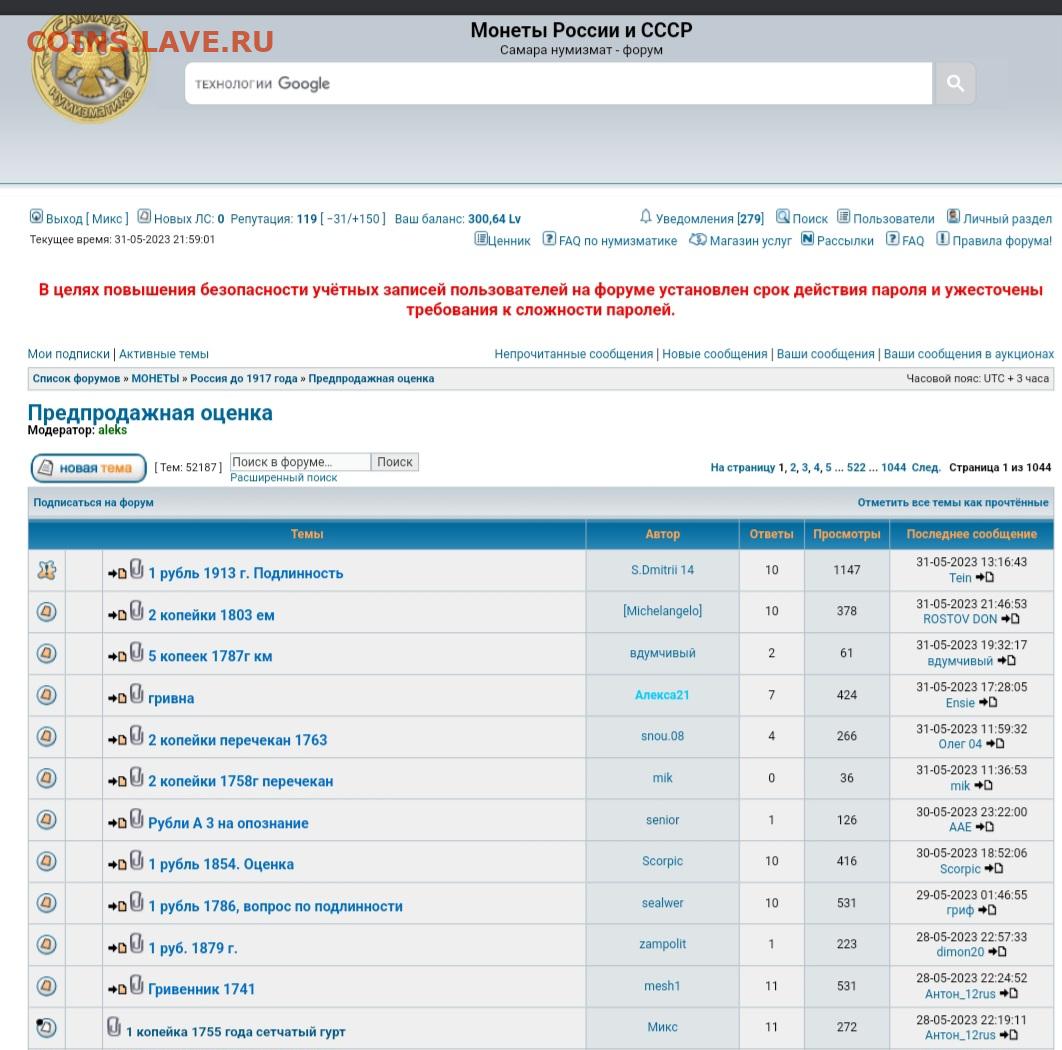Image resolution: width=1062 pixels, height=1050 pixels.
Task: Open Активные темы
Action: 164,354
